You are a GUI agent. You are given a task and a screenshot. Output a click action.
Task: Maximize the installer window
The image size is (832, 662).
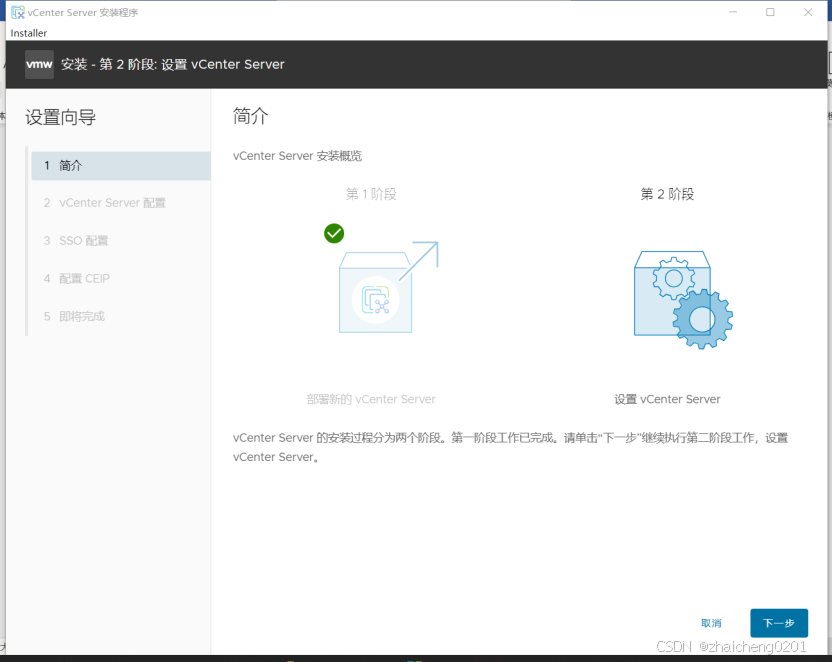click(x=770, y=12)
